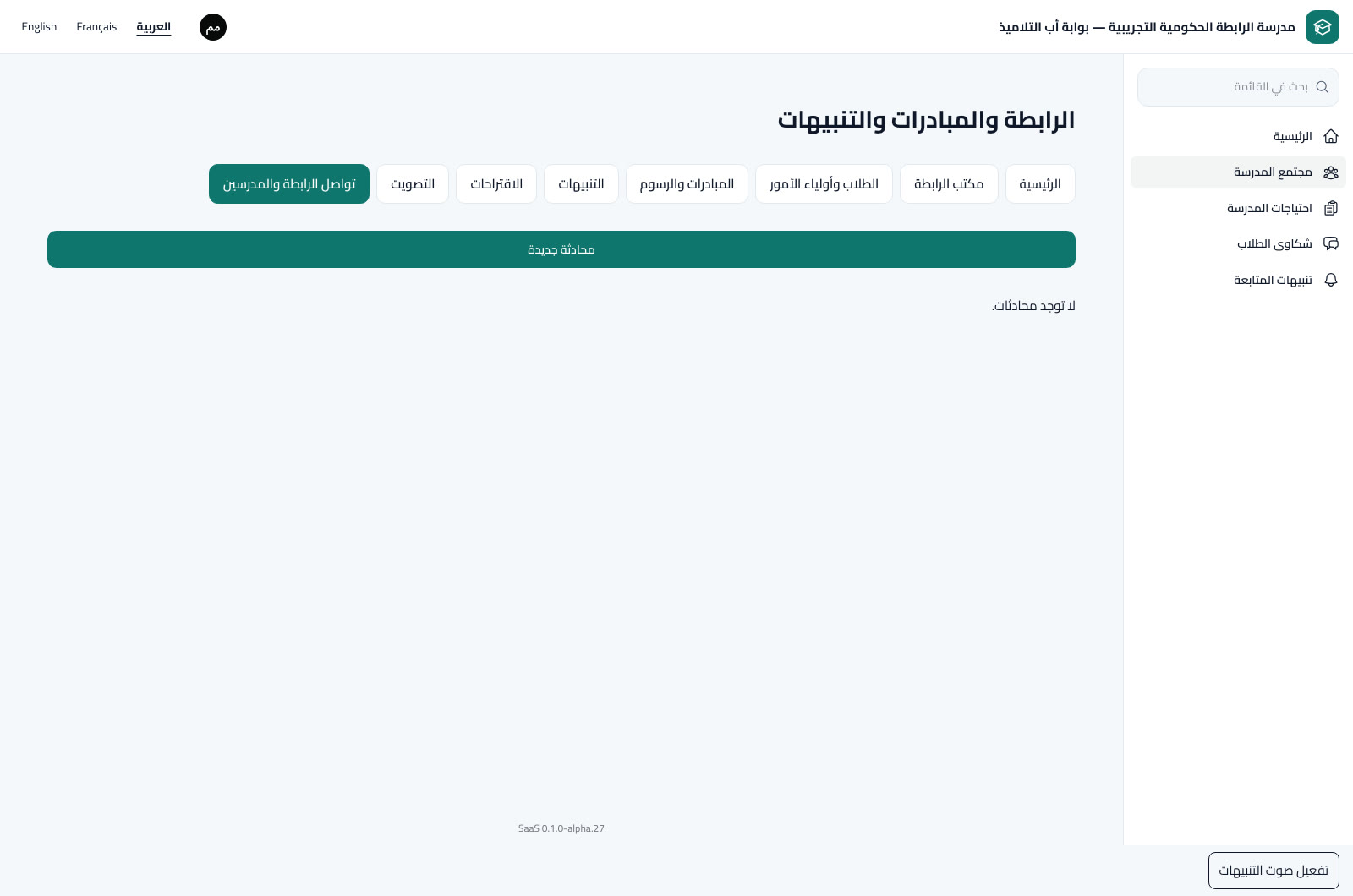Open the المبادرات والرسوم tab
The width and height of the screenshot is (1353, 896).
[687, 184]
